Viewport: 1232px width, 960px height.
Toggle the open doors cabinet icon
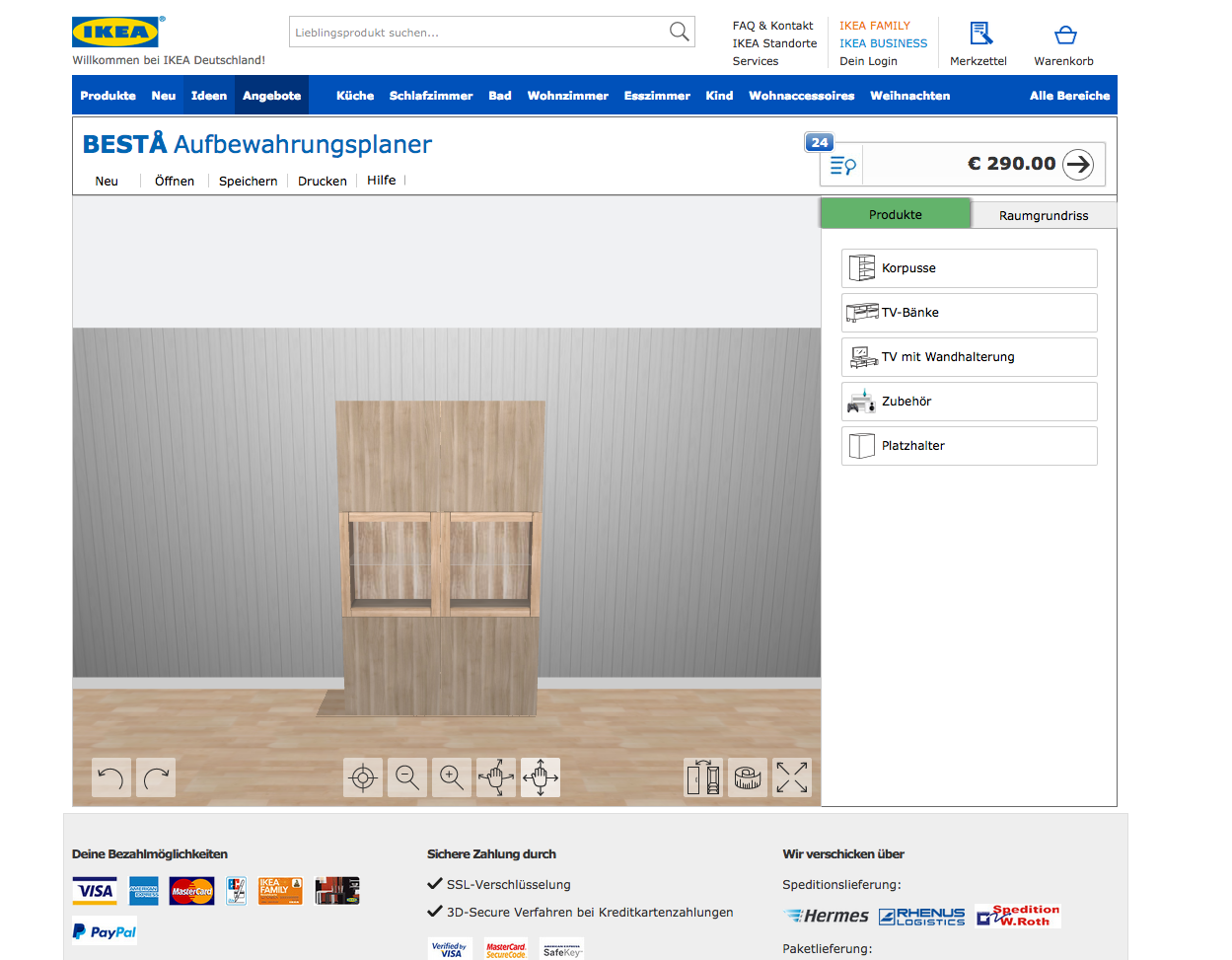coord(703,777)
